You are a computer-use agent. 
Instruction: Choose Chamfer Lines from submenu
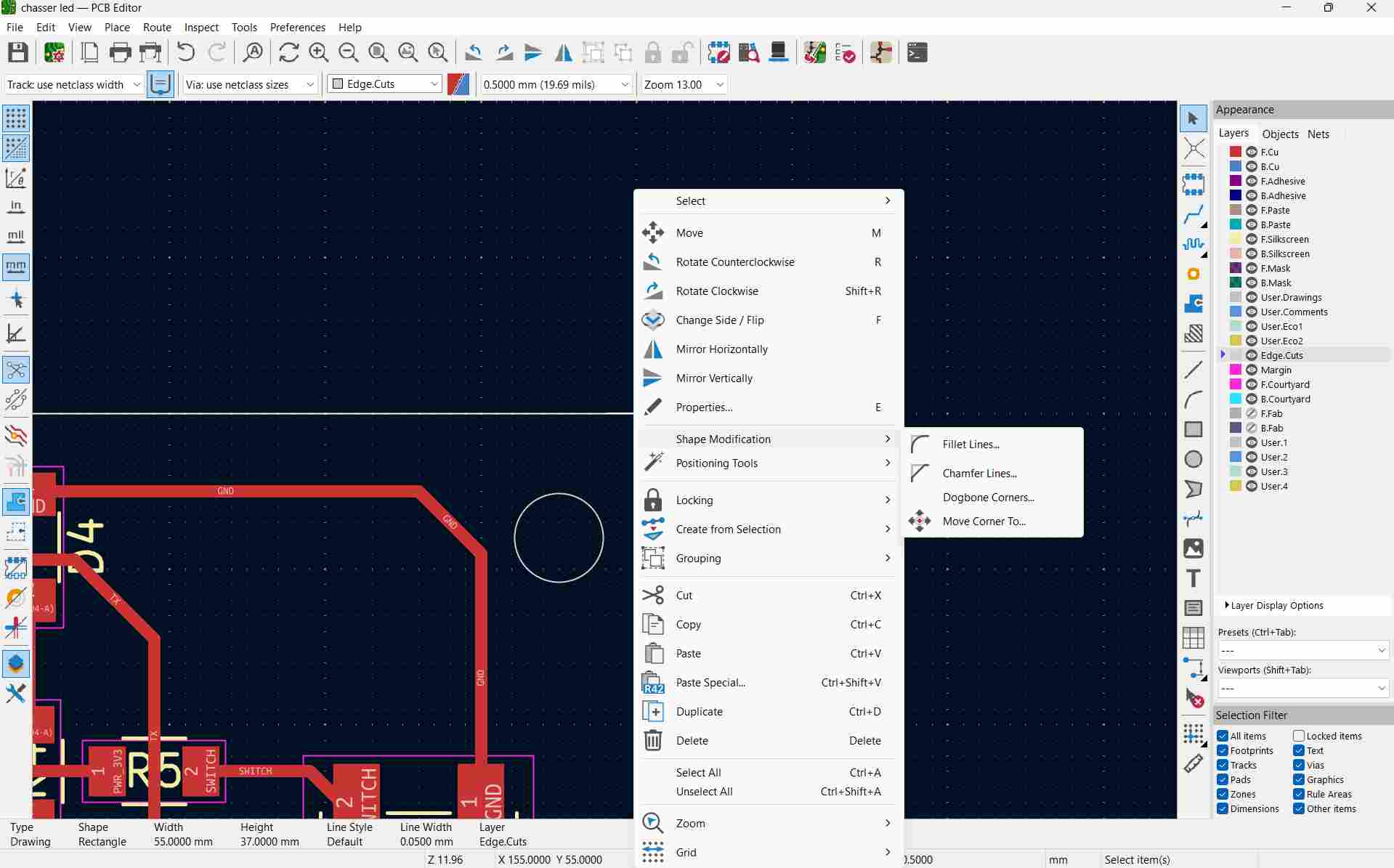[x=992, y=474]
